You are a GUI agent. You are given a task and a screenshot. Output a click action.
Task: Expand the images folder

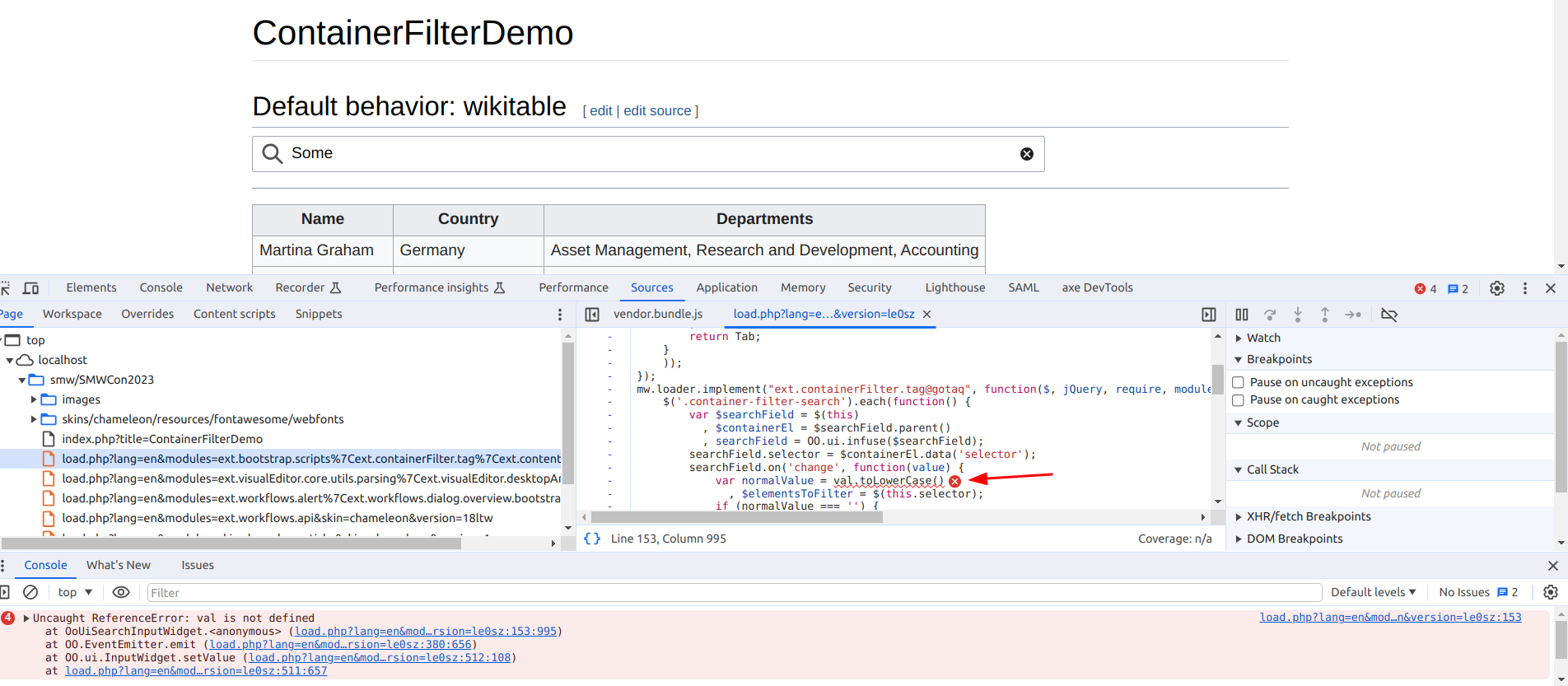click(x=34, y=399)
